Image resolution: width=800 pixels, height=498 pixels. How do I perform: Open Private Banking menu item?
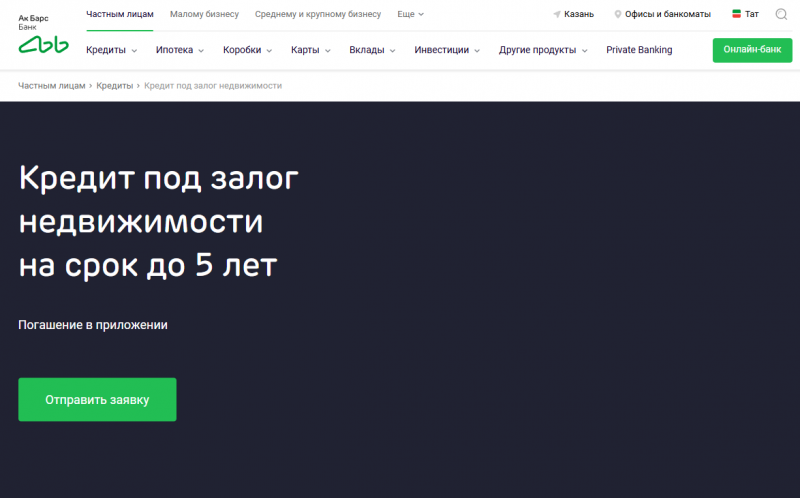coord(639,50)
